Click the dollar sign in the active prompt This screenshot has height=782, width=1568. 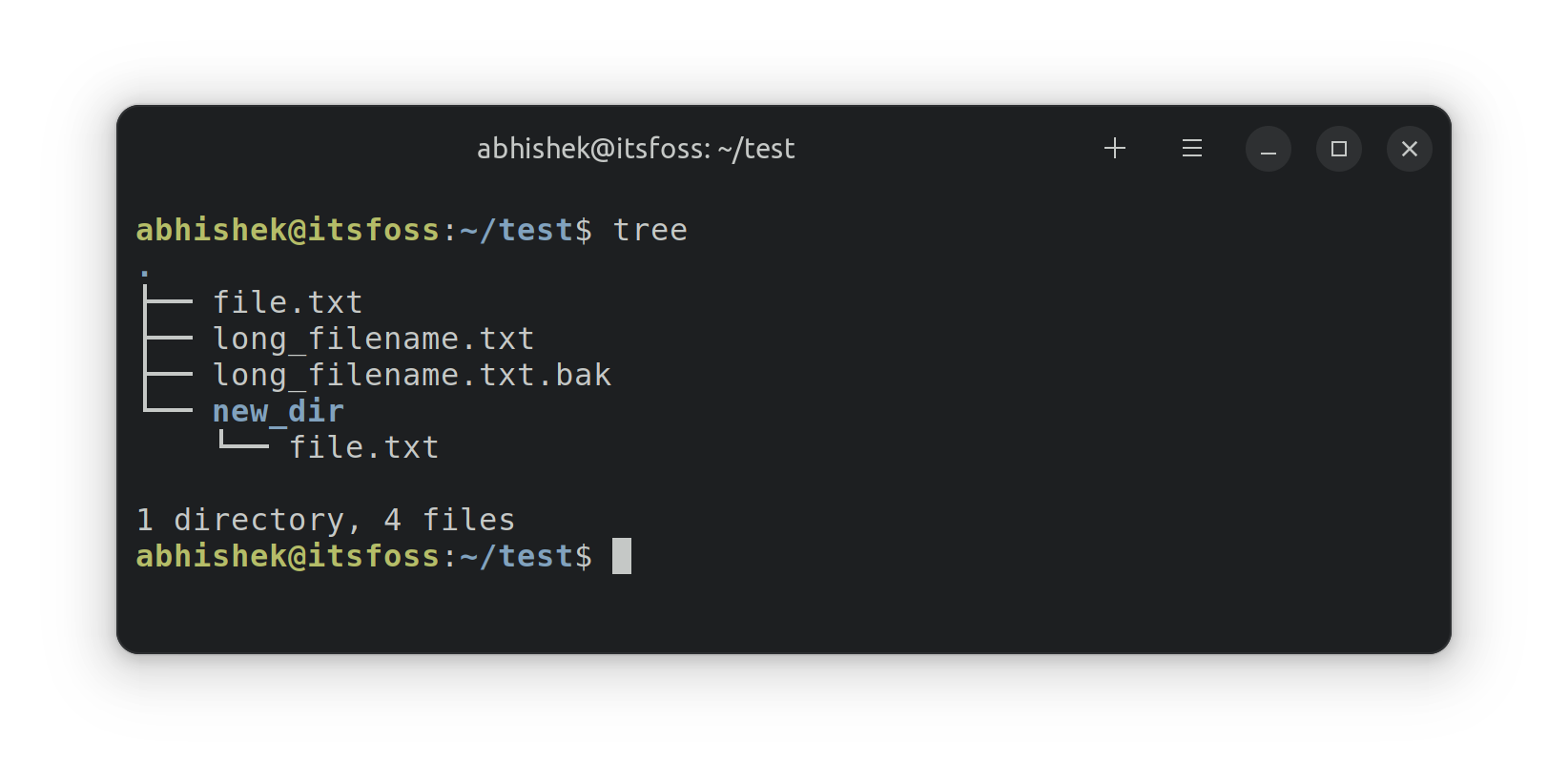[584, 555]
